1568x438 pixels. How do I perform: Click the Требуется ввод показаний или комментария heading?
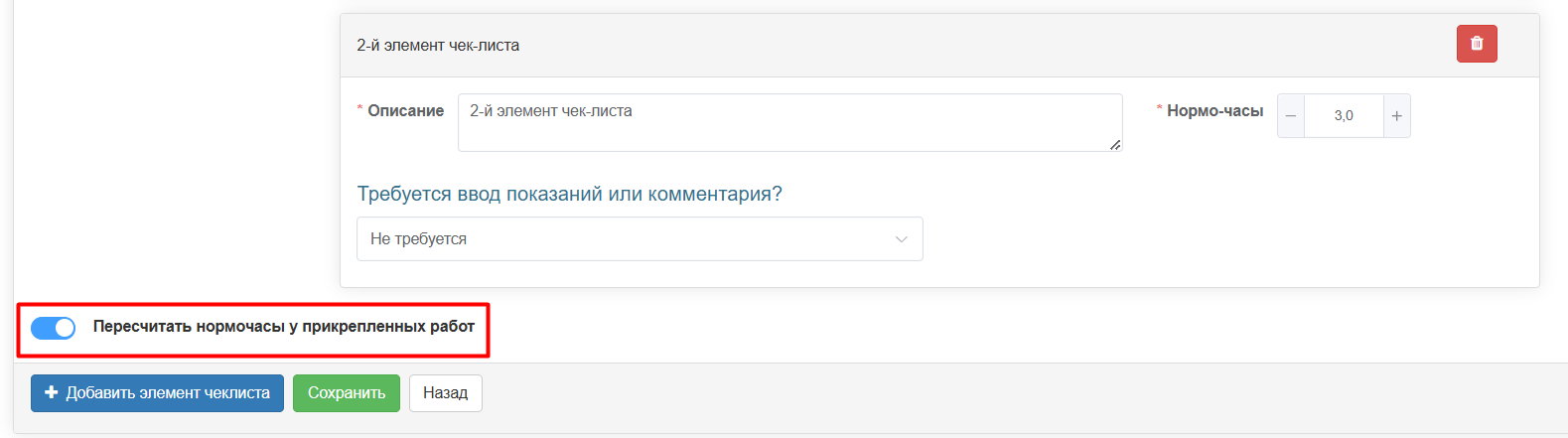point(569,194)
